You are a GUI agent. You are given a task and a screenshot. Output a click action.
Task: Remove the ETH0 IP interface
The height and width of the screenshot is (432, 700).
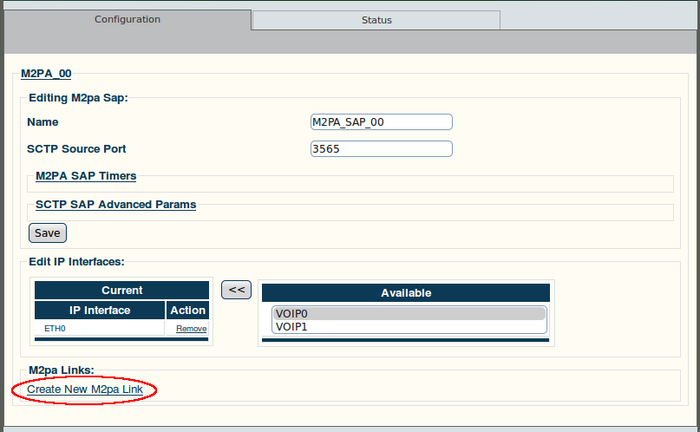point(191,328)
